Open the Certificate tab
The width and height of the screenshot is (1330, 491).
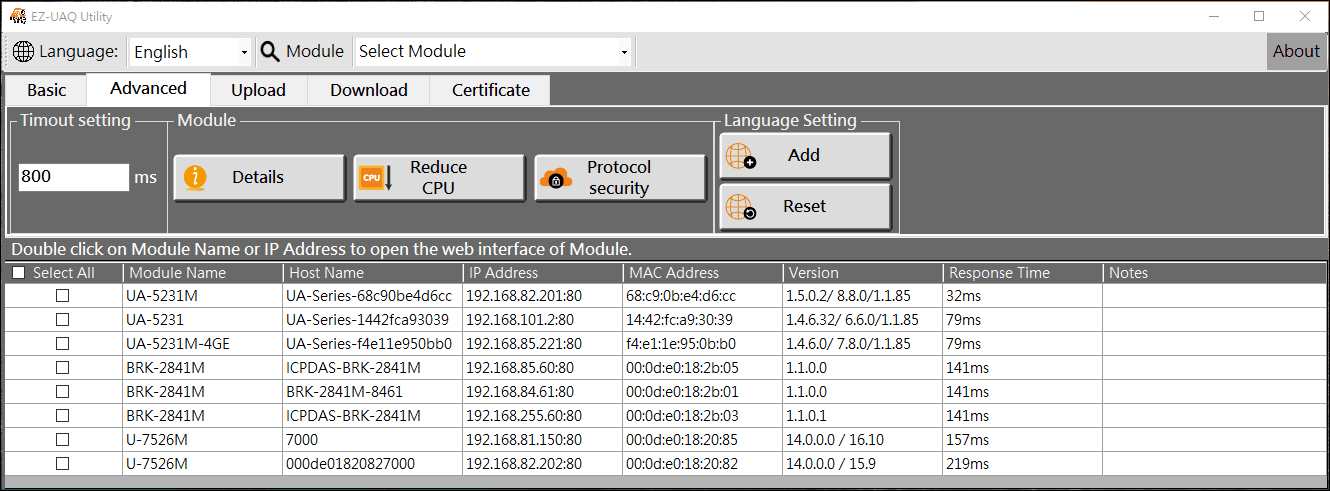coord(490,90)
